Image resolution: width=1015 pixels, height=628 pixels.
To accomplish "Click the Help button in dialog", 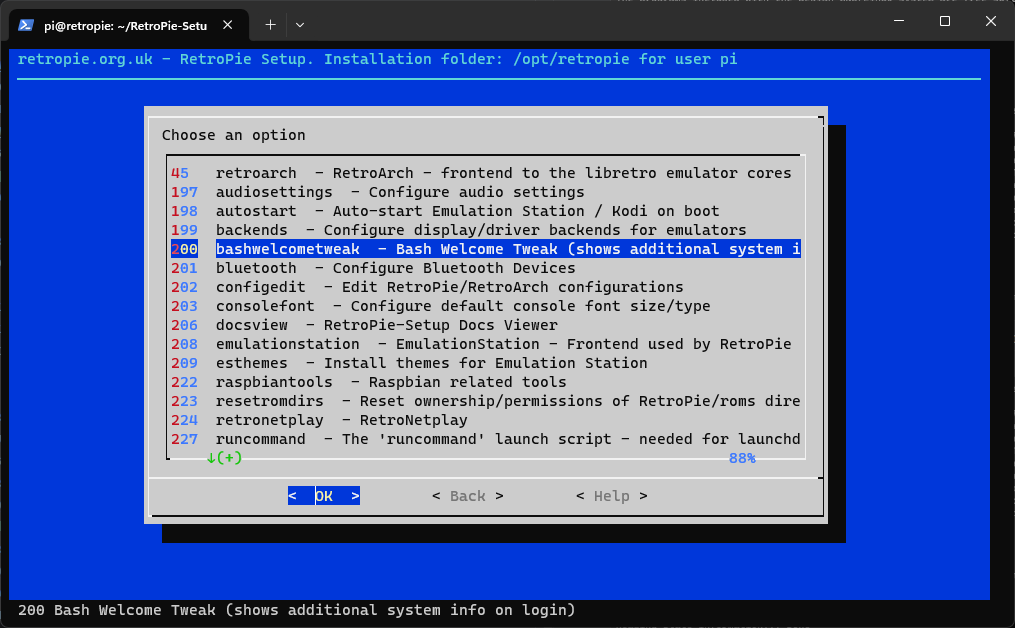I will pyautogui.click(x=611, y=496).
